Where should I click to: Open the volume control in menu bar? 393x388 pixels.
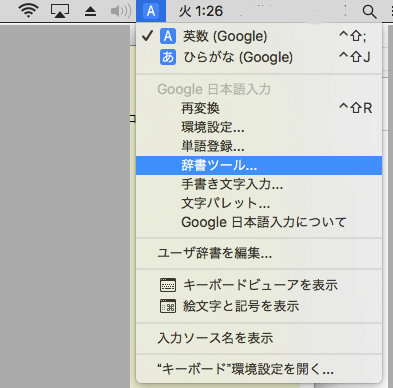[121, 11]
